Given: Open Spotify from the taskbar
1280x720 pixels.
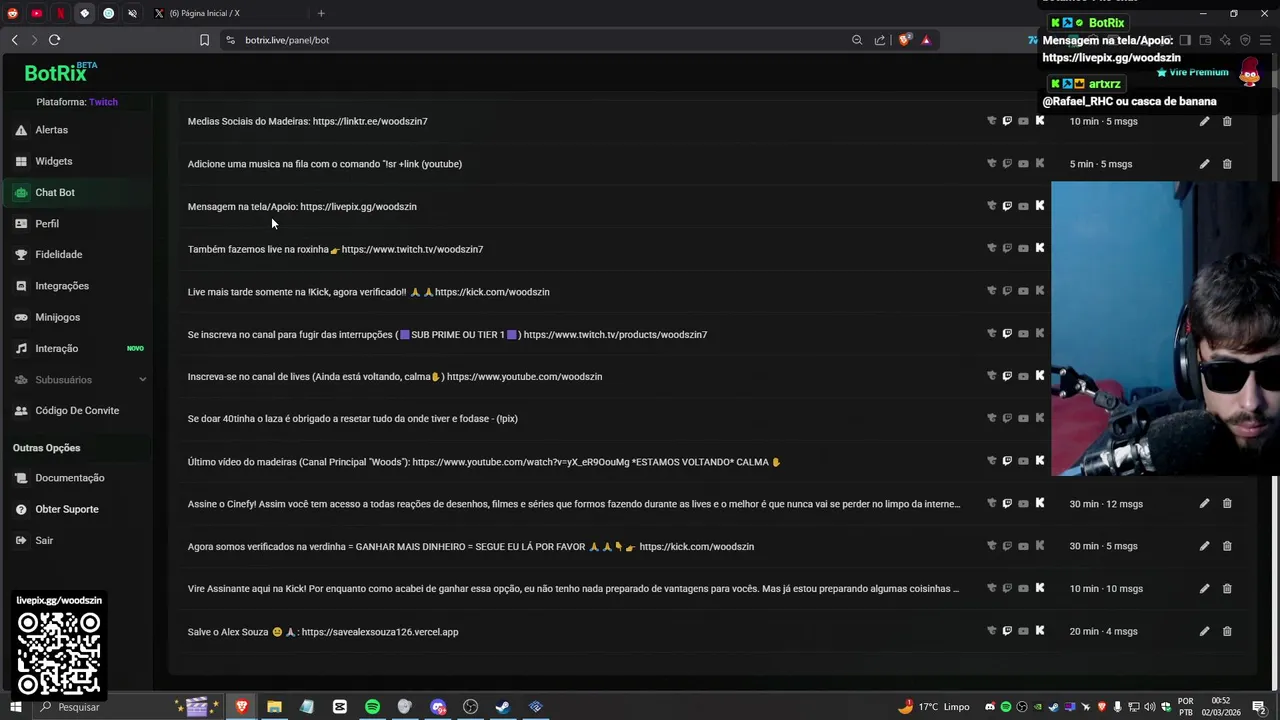Looking at the screenshot, I should click(x=372, y=707).
